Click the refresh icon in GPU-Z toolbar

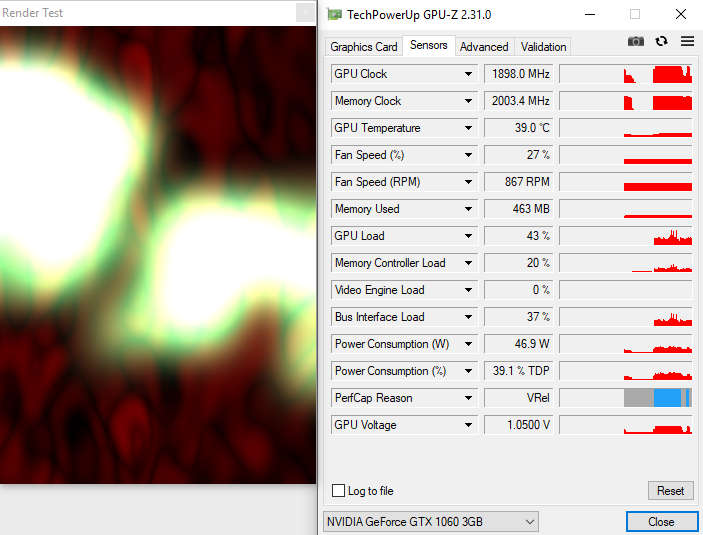(x=661, y=42)
